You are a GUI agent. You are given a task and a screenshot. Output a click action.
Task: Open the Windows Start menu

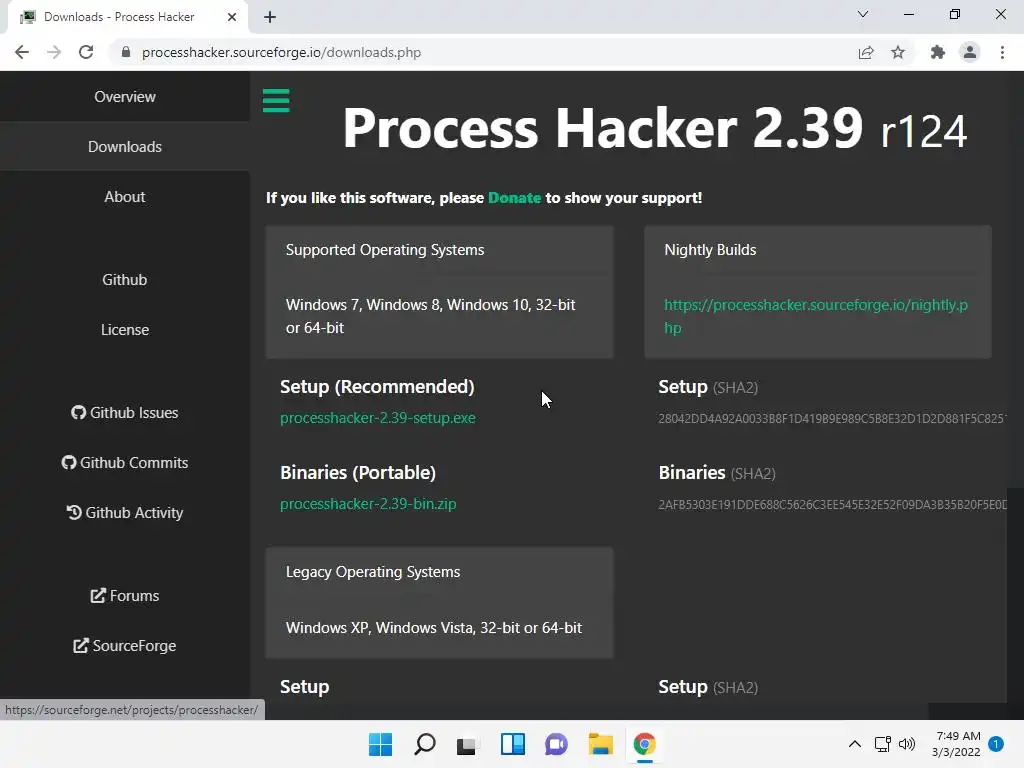[381, 744]
